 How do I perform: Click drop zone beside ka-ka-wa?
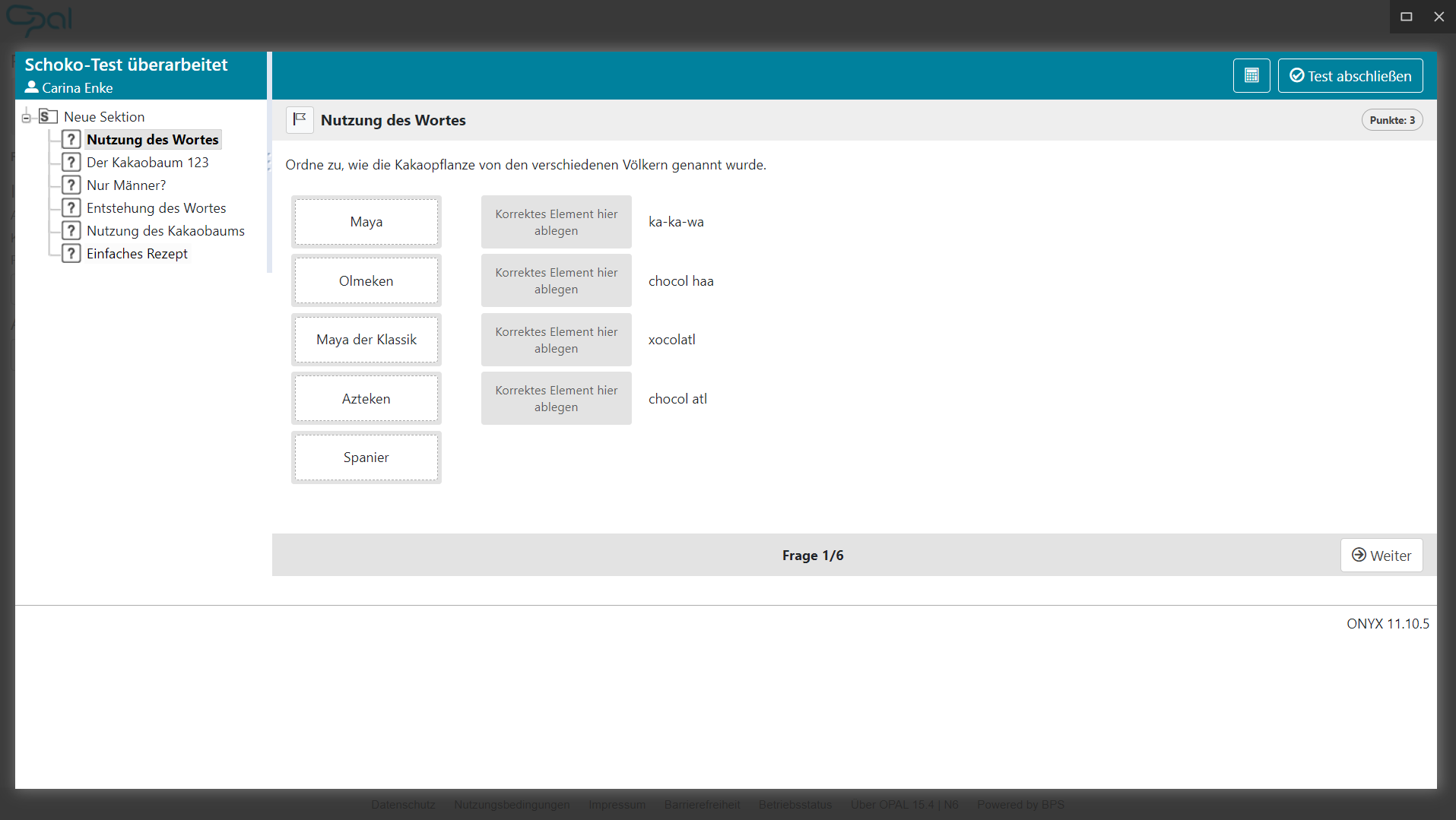556,222
